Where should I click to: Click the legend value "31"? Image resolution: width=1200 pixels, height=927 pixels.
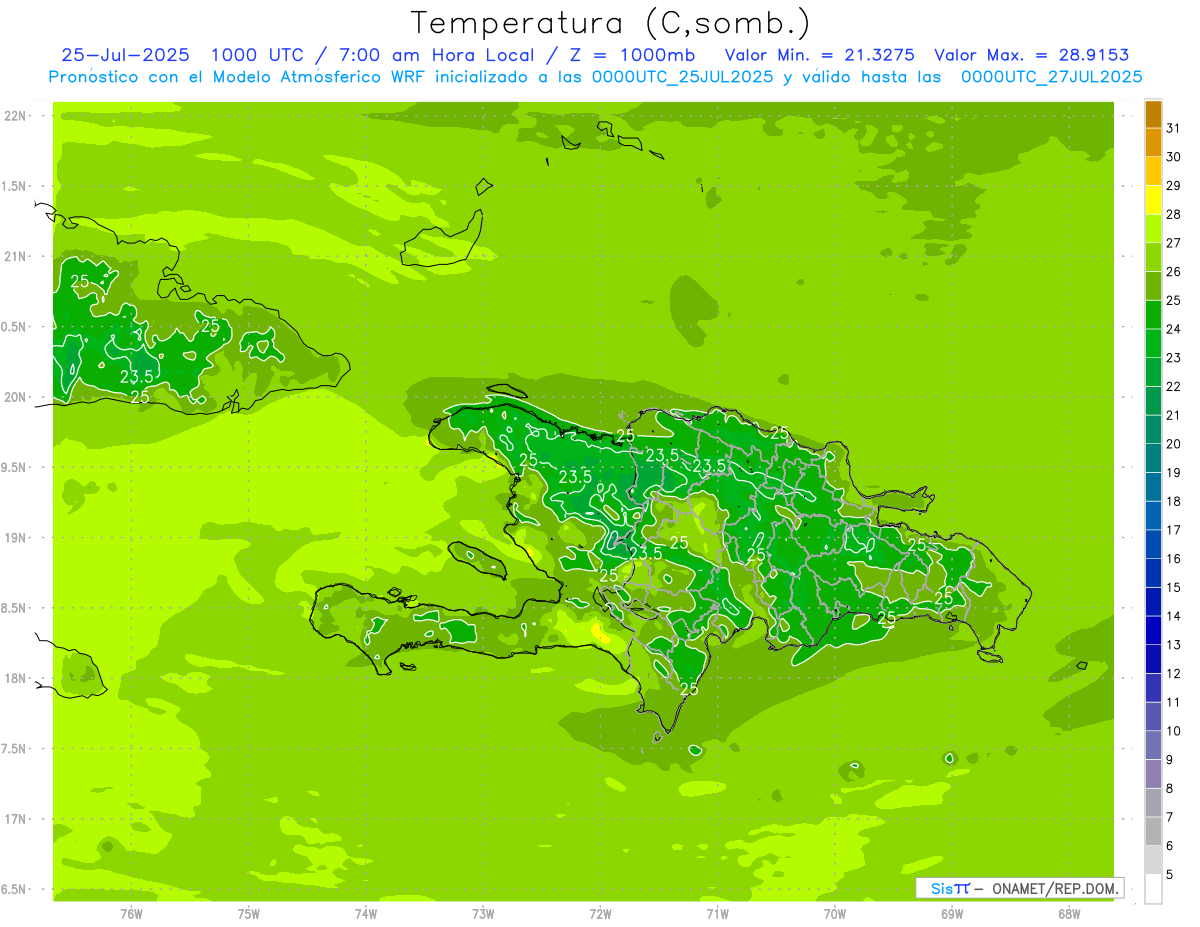(x=1174, y=128)
